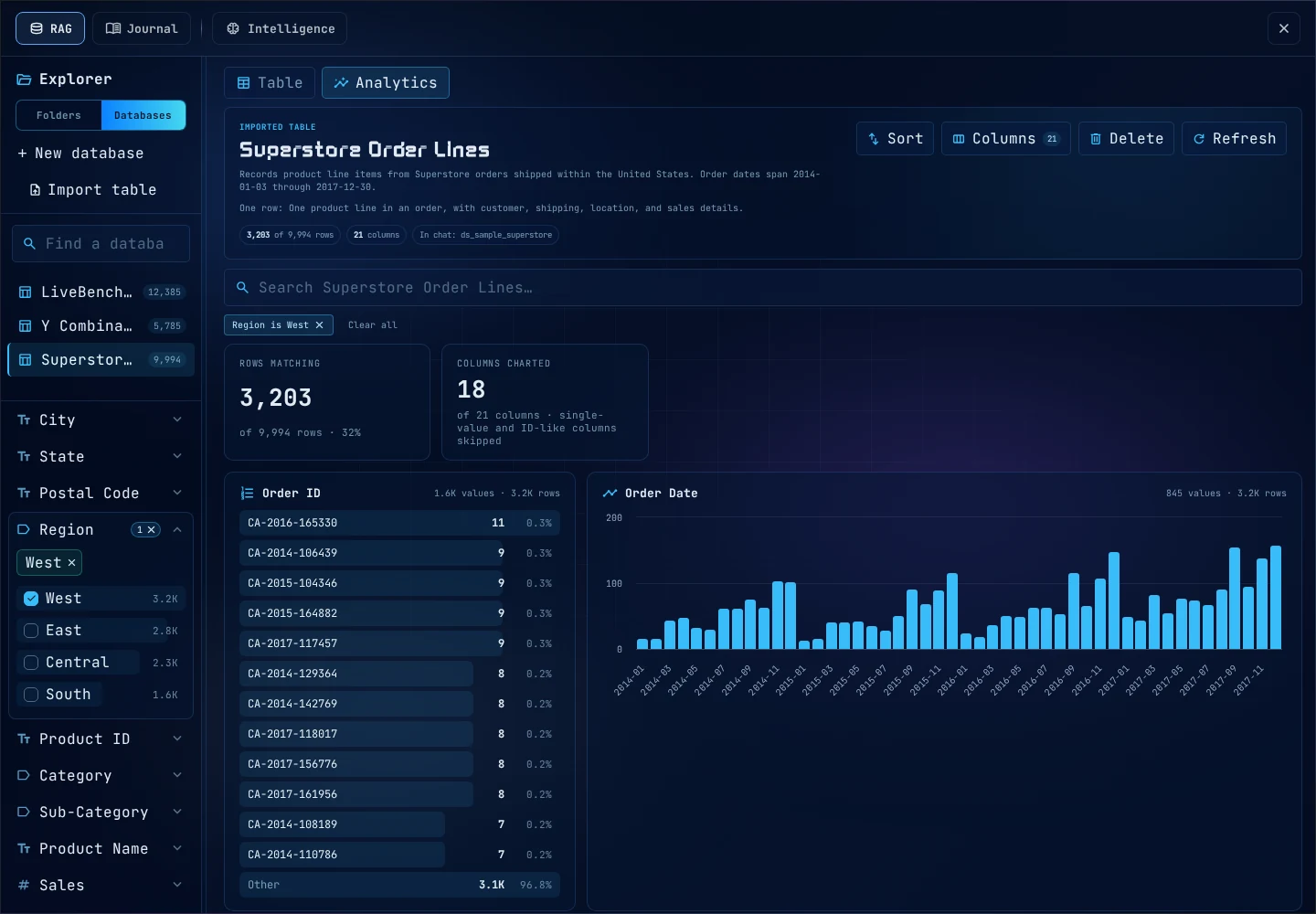Click the Sales numeric field icon

(24, 885)
